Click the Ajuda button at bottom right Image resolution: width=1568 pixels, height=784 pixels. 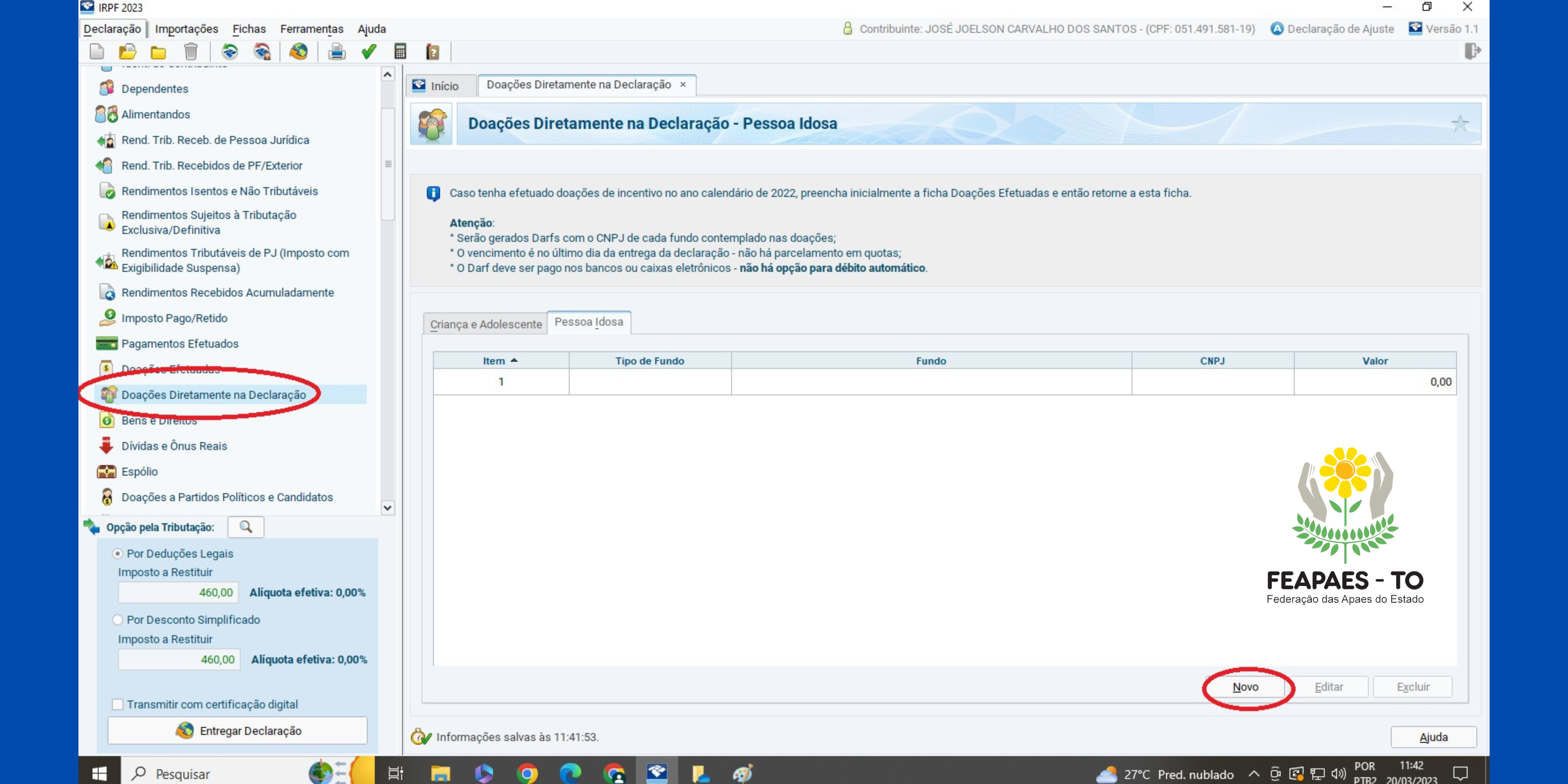tap(1433, 737)
